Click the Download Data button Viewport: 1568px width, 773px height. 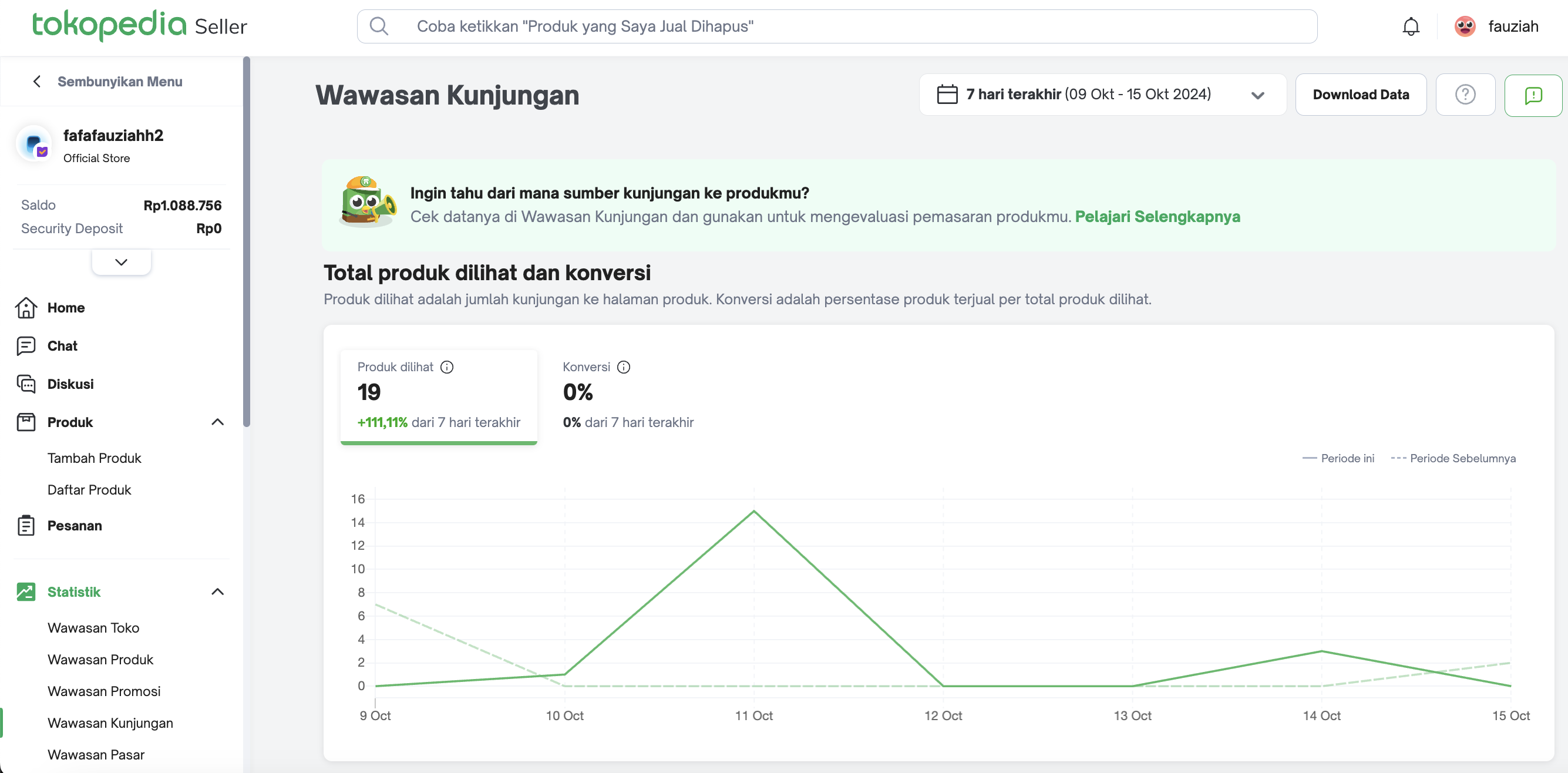coord(1360,95)
